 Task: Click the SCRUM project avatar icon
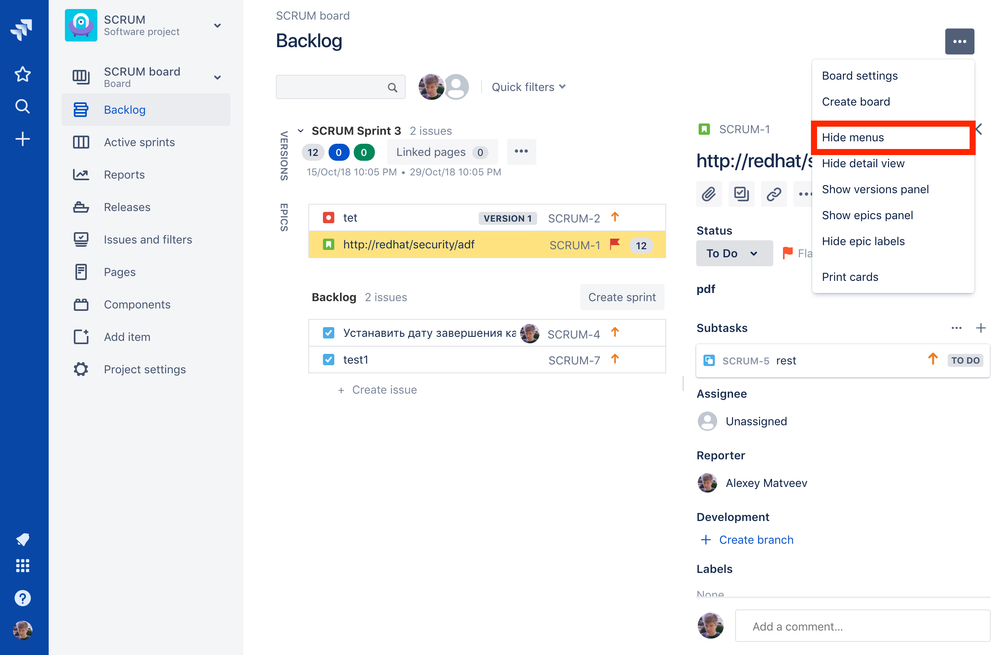click(81, 25)
